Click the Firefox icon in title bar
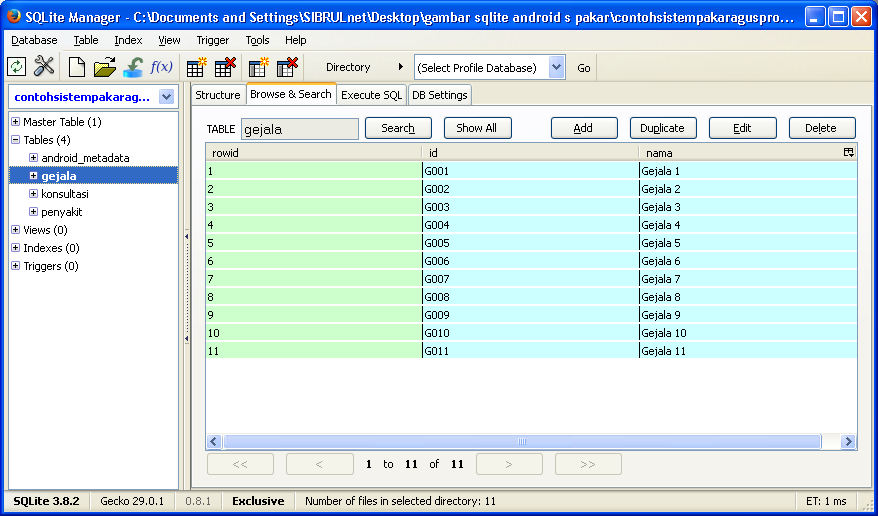The height and width of the screenshot is (516, 878). point(14,16)
